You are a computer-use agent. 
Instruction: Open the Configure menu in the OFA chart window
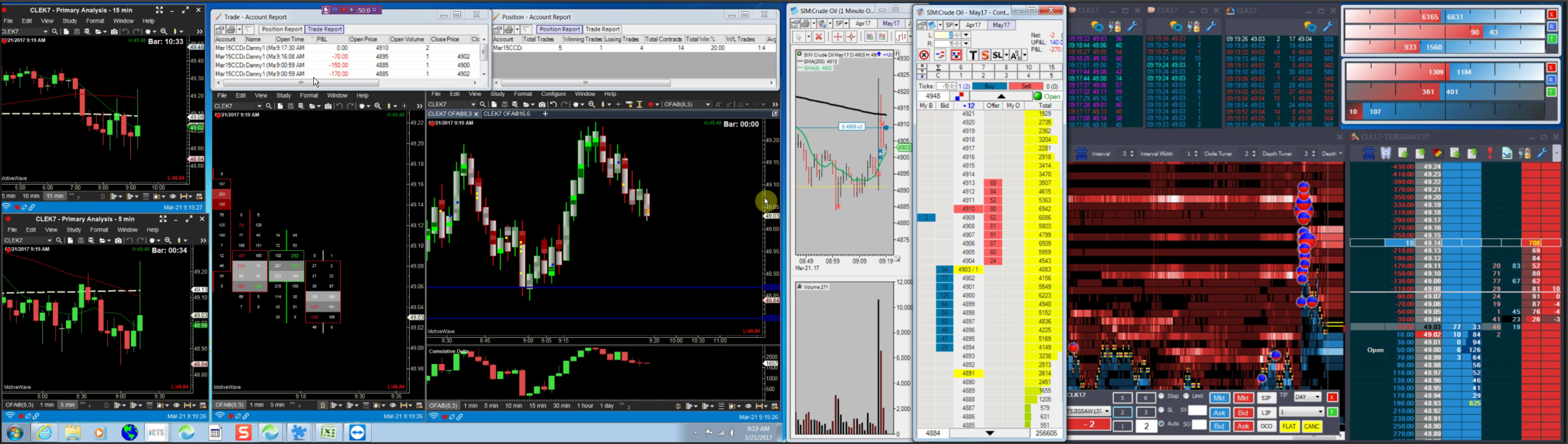click(x=553, y=94)
